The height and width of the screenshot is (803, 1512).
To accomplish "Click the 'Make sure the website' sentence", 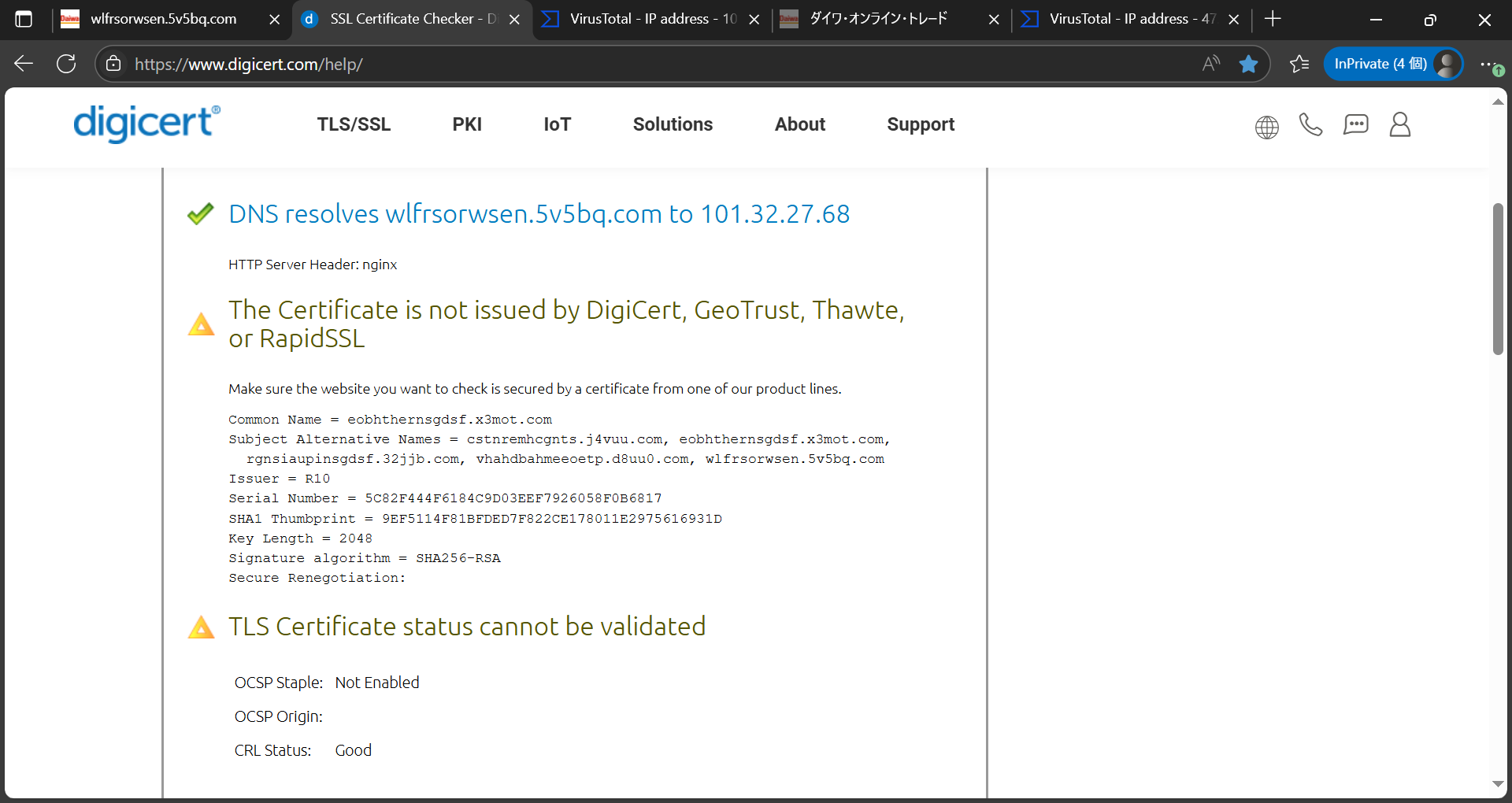I will click(x=535, y=389).
